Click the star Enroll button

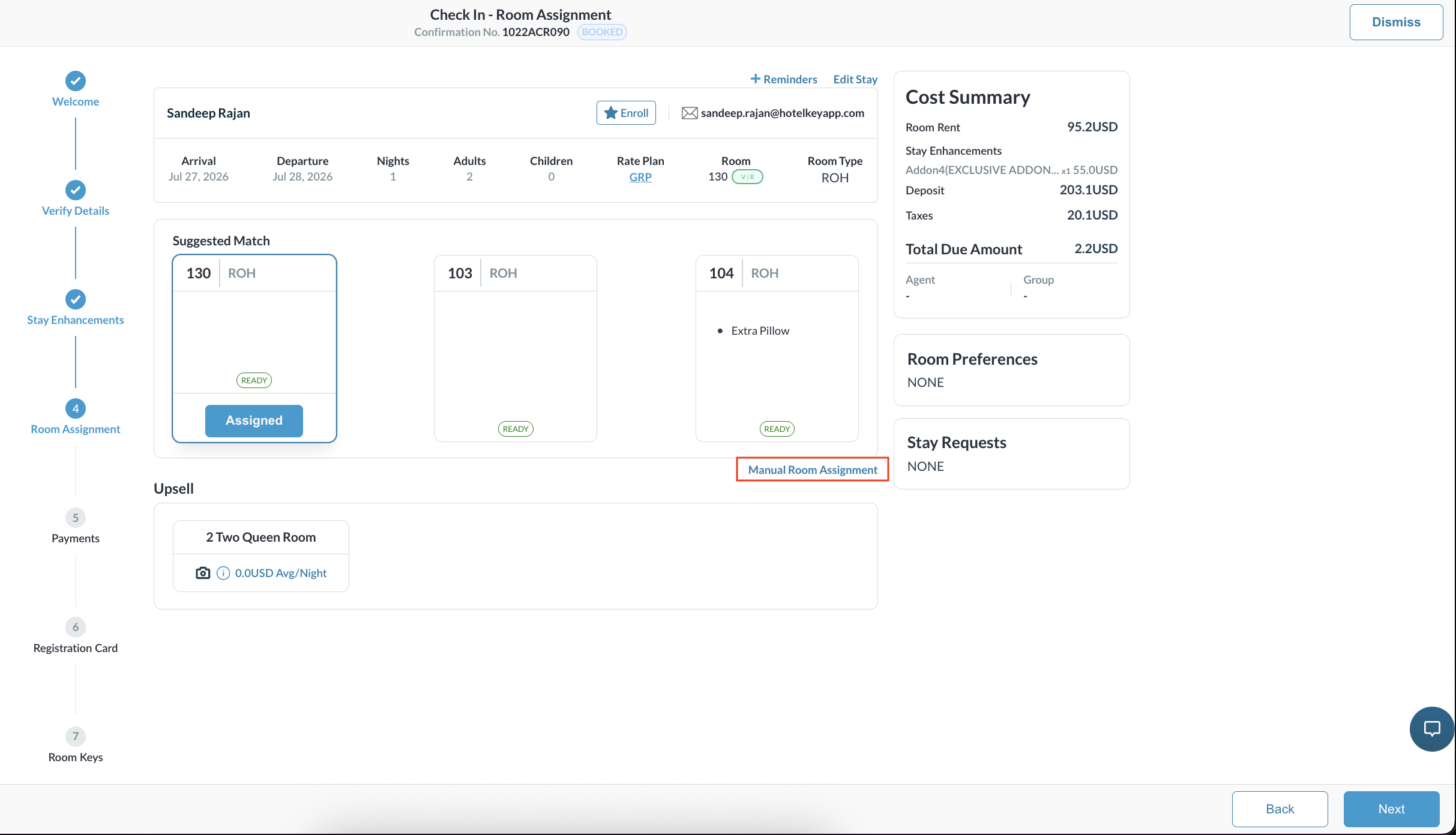626,113
